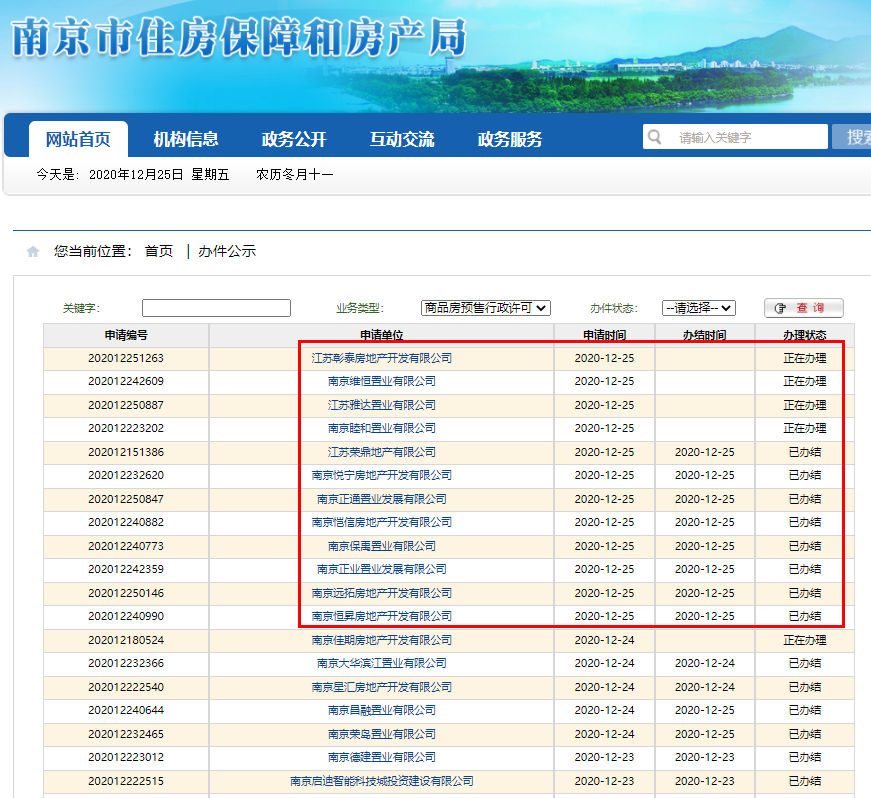Open 南京荣岛置业有限公司 entry

[382, 734]
